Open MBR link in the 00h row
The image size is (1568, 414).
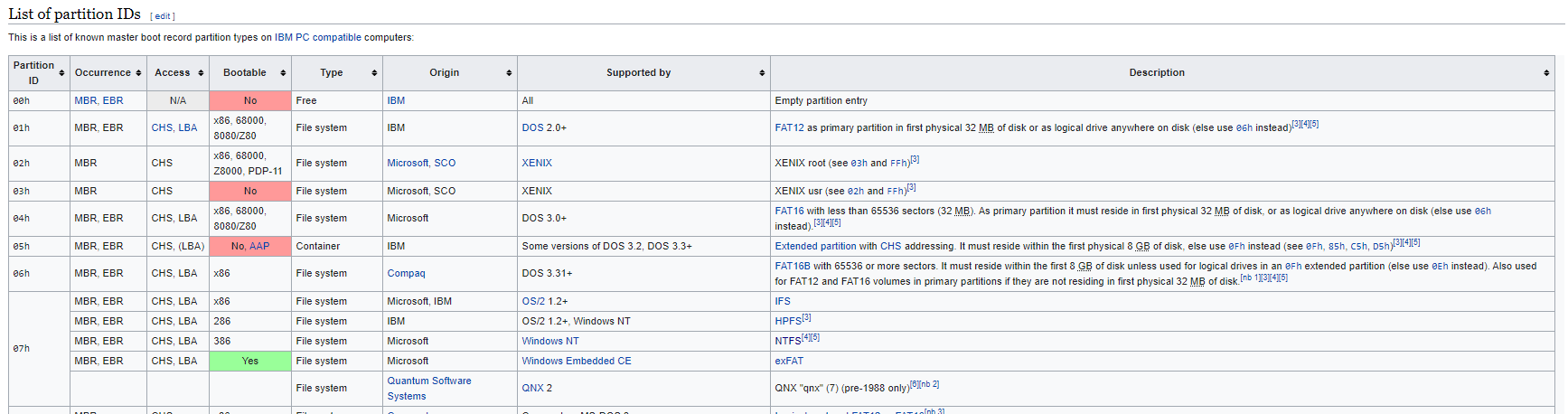tap(85, 100)
